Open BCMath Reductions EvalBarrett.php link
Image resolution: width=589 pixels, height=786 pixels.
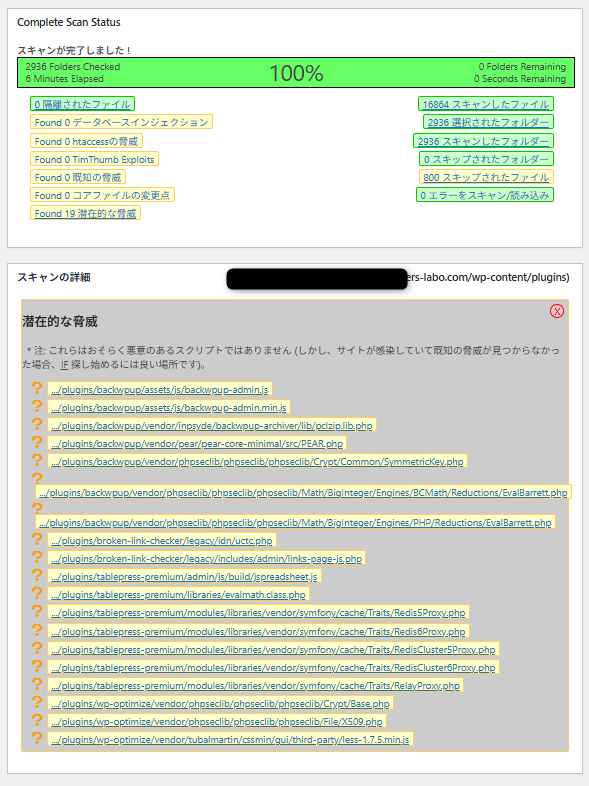(x=303, y=493)
